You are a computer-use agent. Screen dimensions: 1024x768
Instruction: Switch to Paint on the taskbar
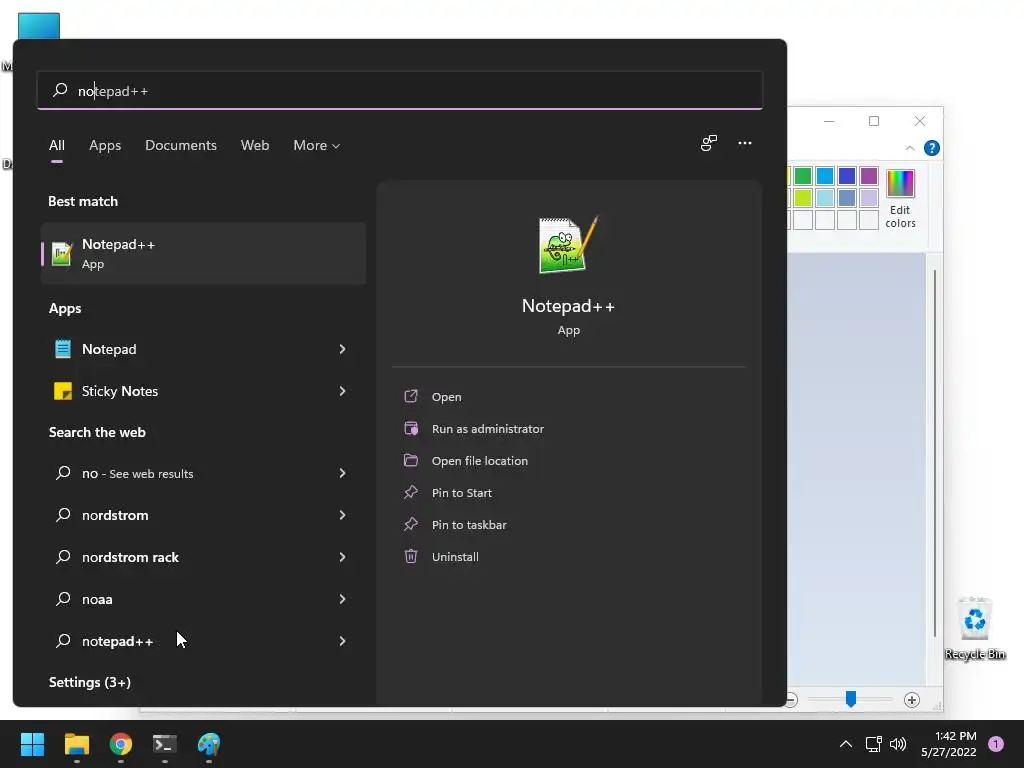click(x=209, y=744)
